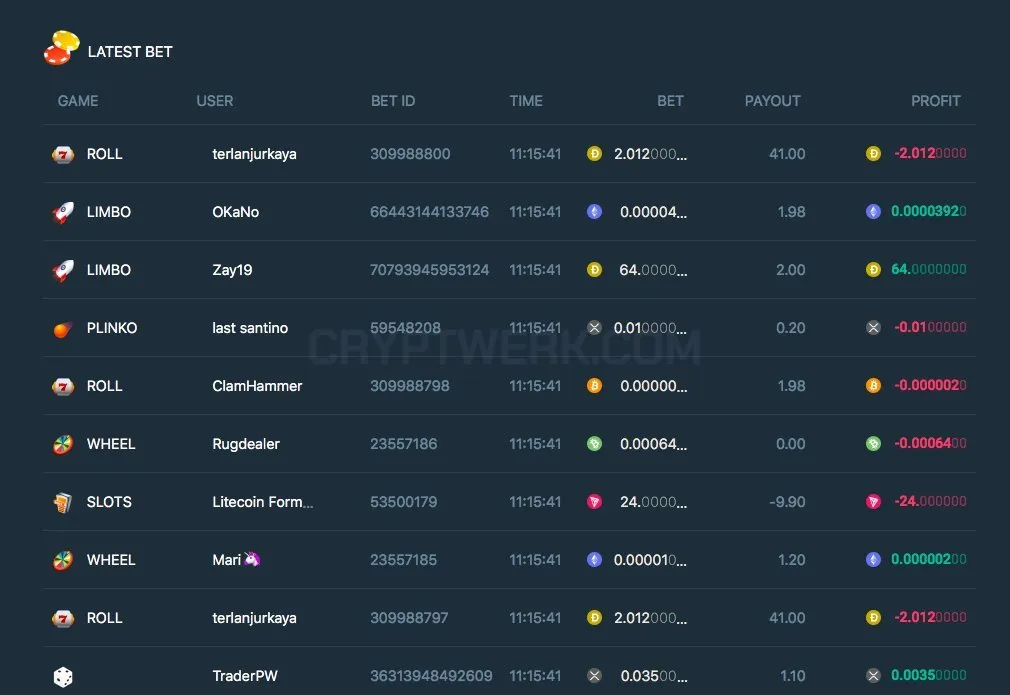Open bet ID 66443144133746
Image resolution: width=1010 pixels, height=695 pixels.
click(x=429, y=212)
